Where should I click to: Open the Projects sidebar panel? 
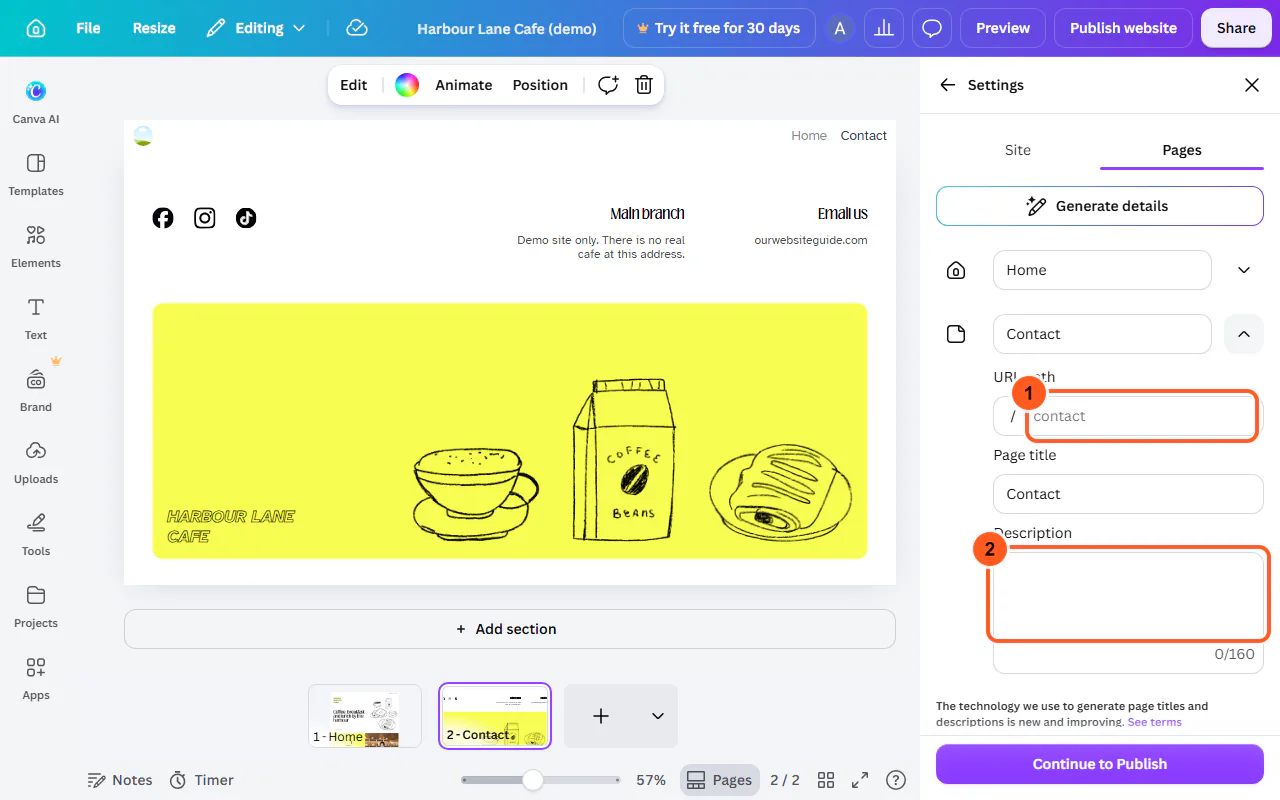tap(36, 606)
